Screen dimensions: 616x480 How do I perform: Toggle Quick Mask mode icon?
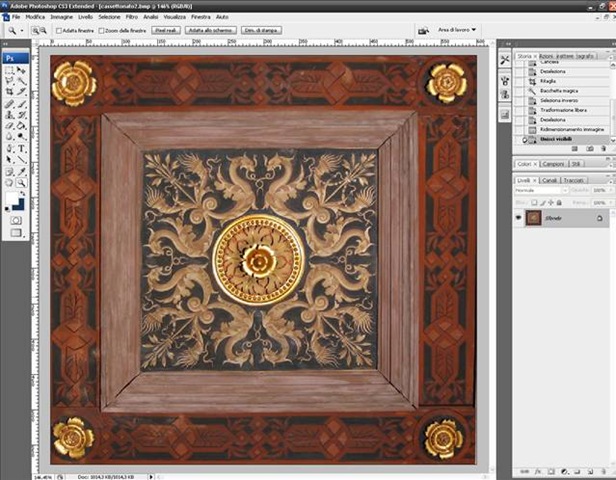(x=16, y=219)
